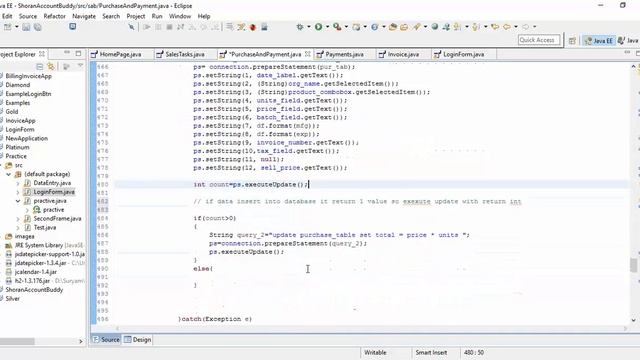Click the Save All toolbar icon
The height and width of the screenshot is (360, 640).
38,27
